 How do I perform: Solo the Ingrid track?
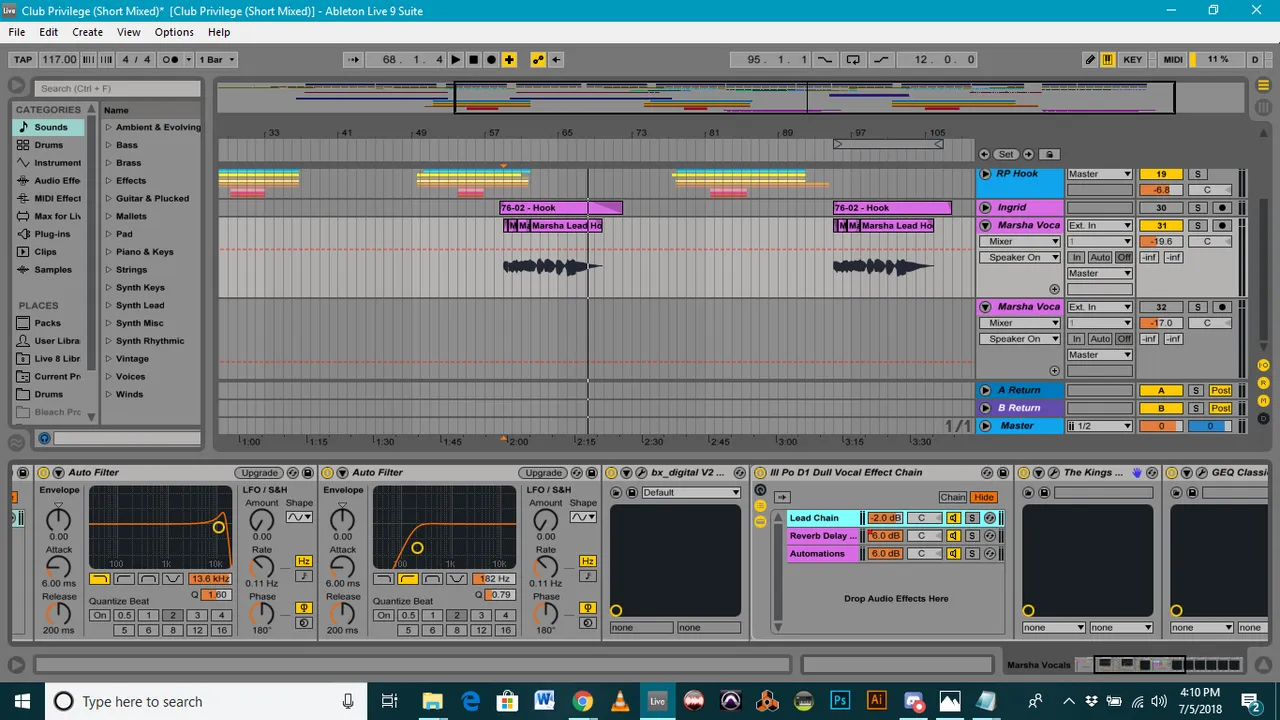tap(1198, 208)
